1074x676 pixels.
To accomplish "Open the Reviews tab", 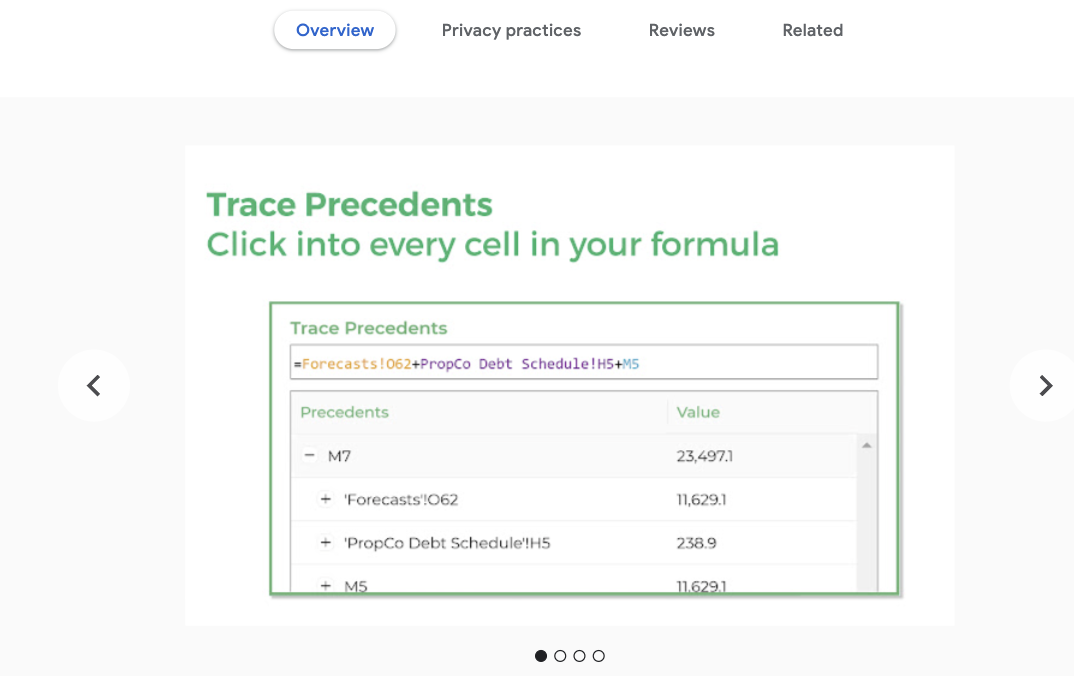I will point(681,30).
